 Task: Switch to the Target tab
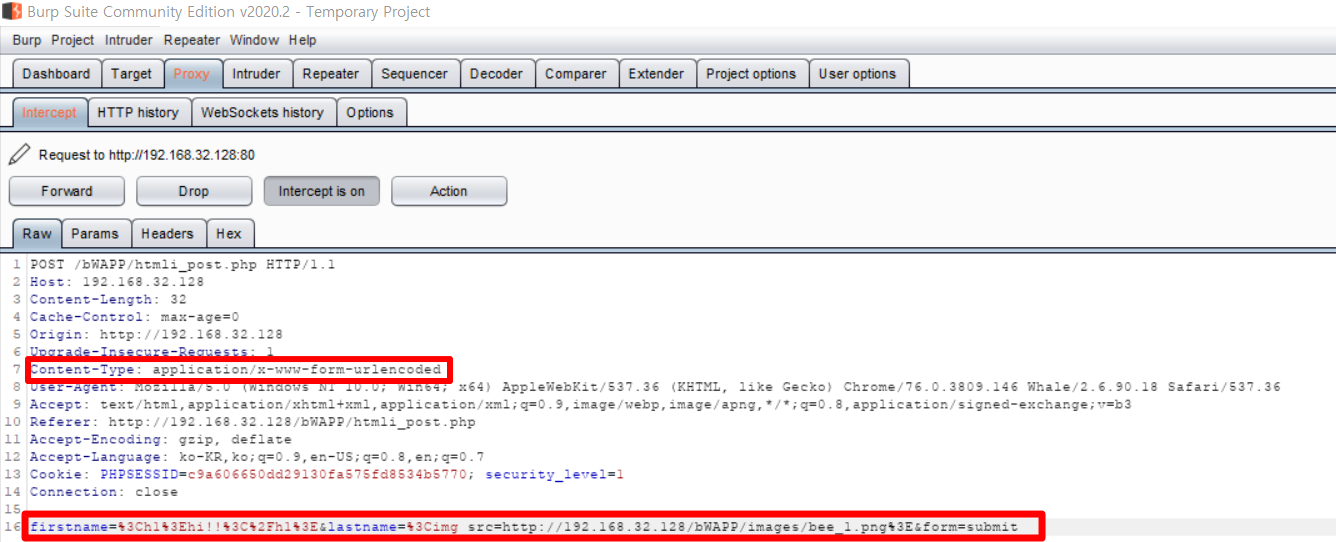[x=132, y=74]
